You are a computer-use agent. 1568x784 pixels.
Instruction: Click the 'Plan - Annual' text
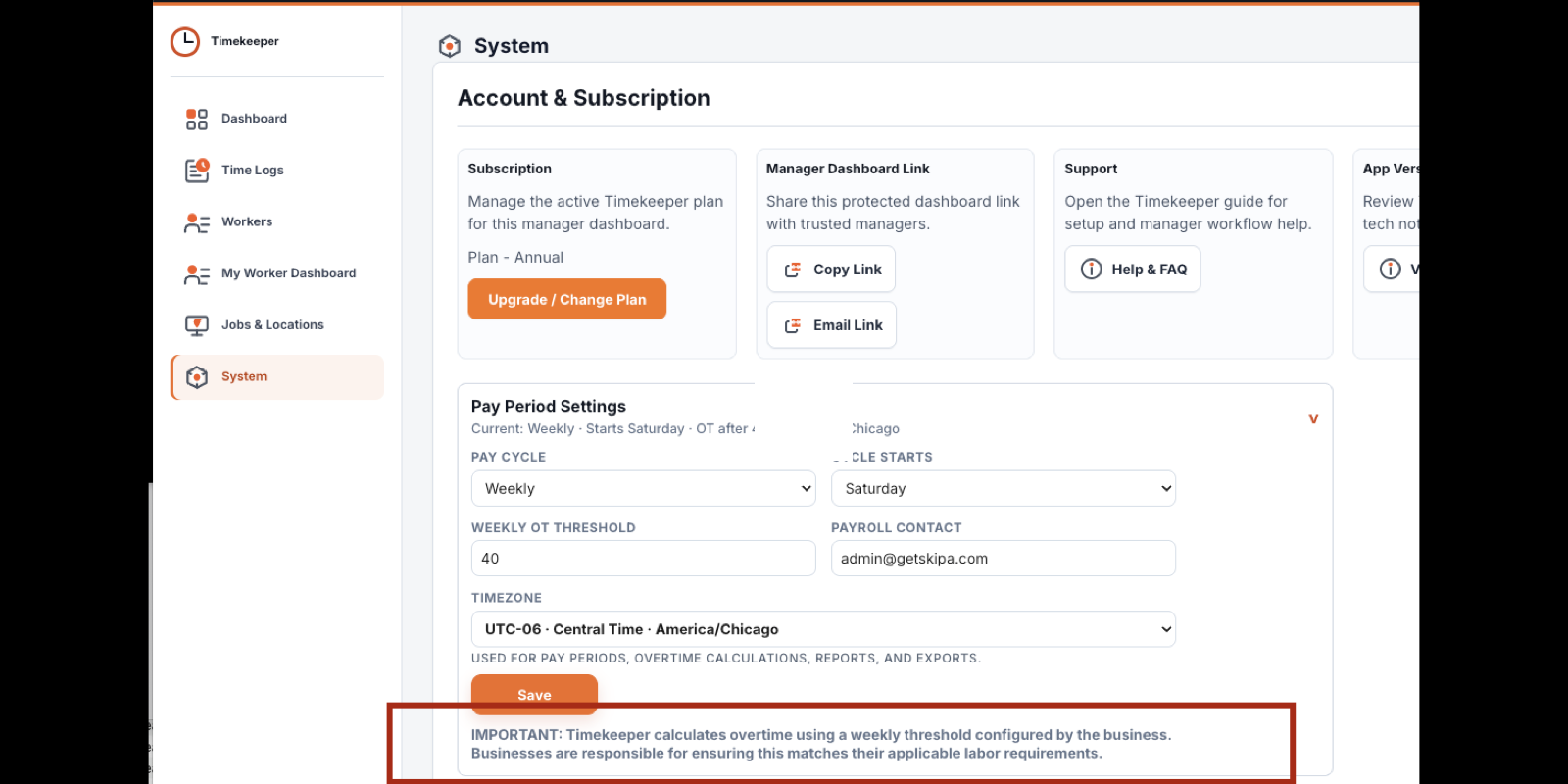[x=515, y=258]
